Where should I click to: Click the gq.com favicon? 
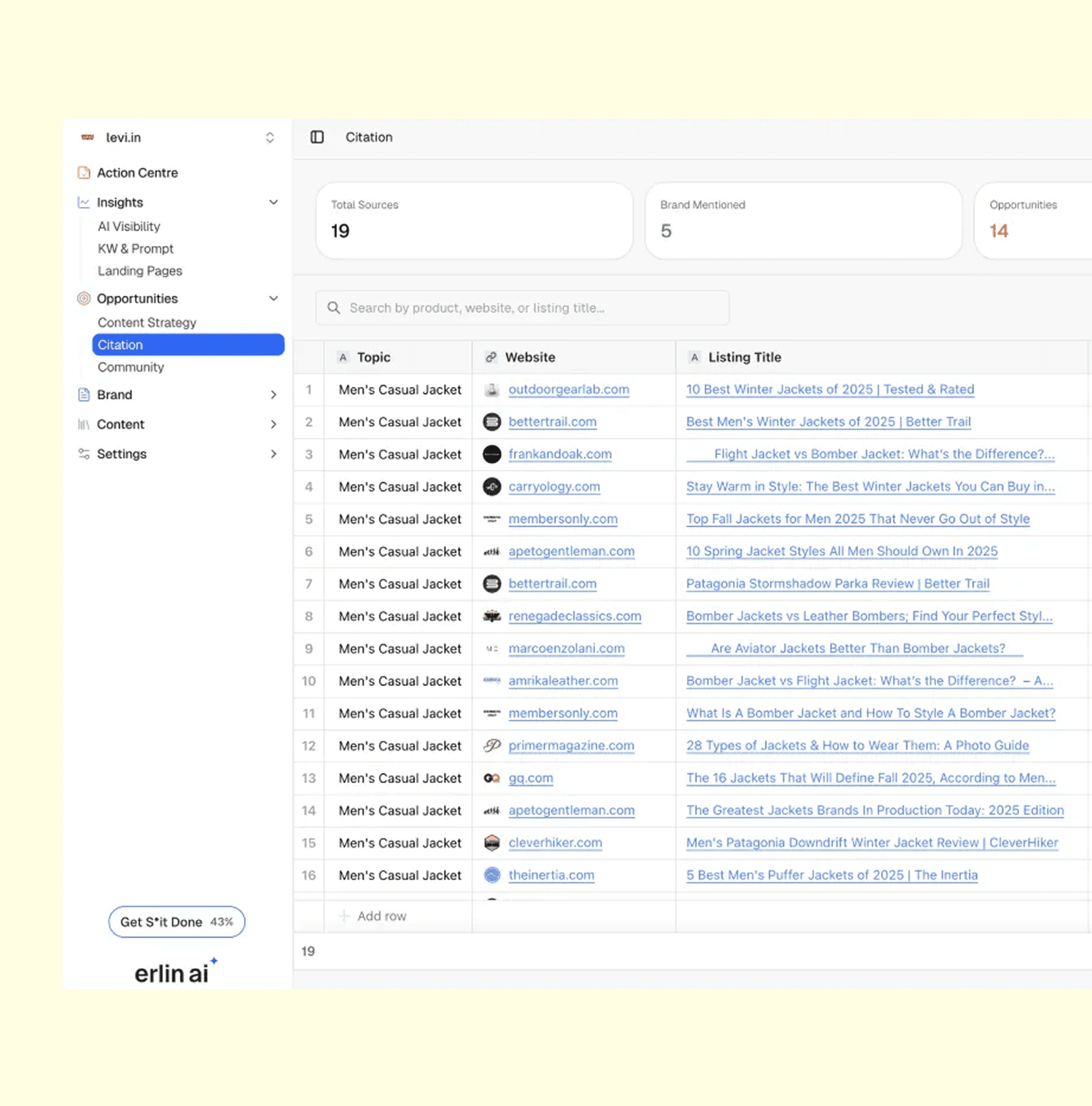coord(492,778)
